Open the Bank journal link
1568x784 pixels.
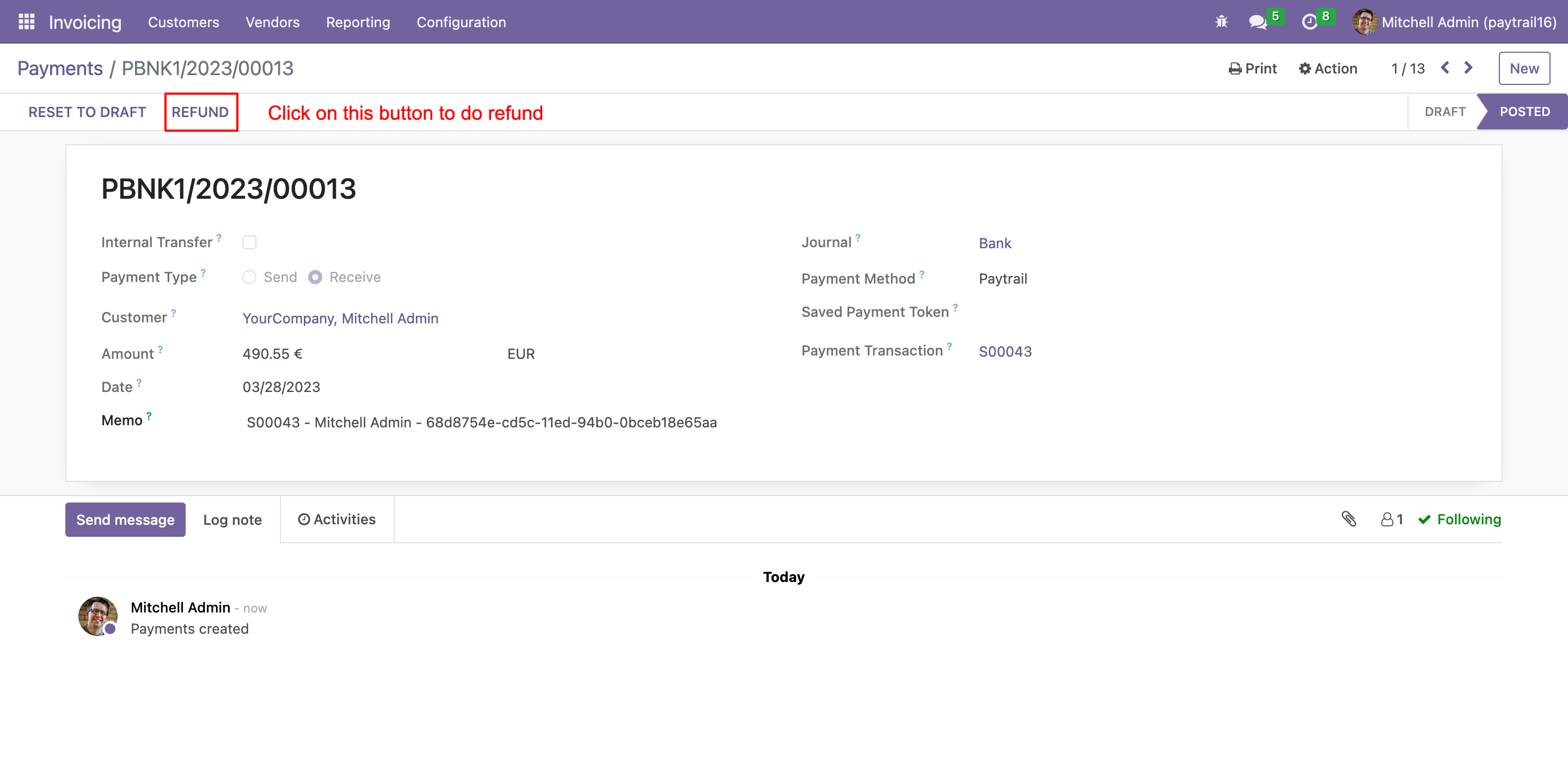pos(995,243)
